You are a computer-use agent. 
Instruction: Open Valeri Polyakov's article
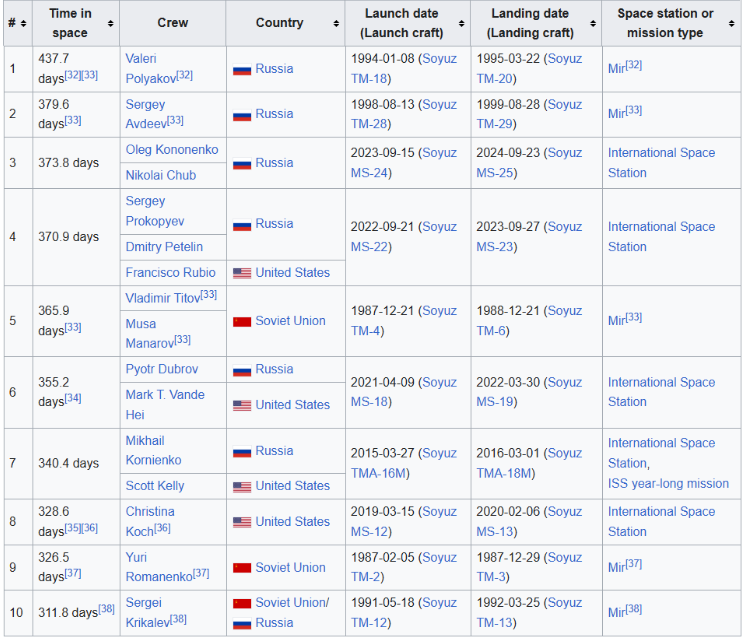coord(151,68)
